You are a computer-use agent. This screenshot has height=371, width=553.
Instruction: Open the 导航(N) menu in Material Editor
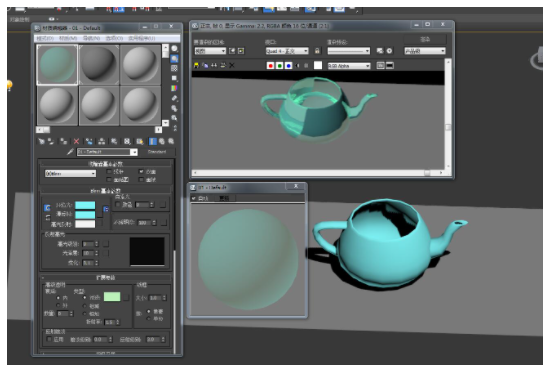click(91, 38)
